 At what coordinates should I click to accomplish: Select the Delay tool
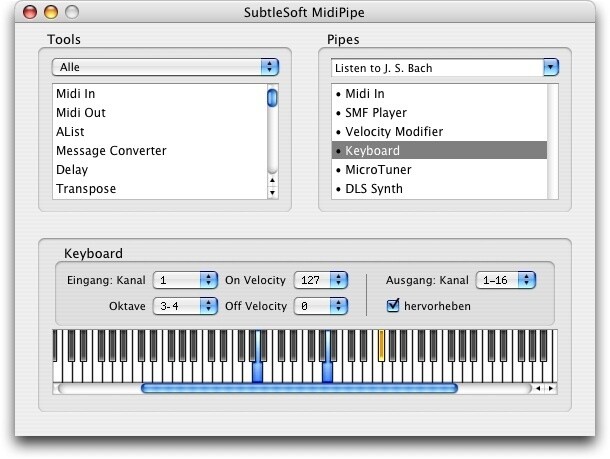[x=72, y=170]
